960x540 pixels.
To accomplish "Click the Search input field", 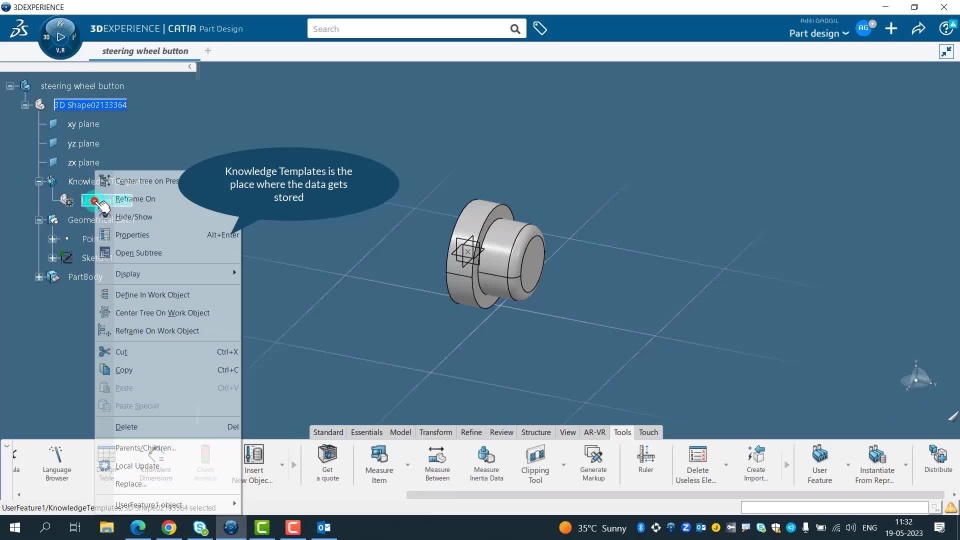I will coord(410,29).
